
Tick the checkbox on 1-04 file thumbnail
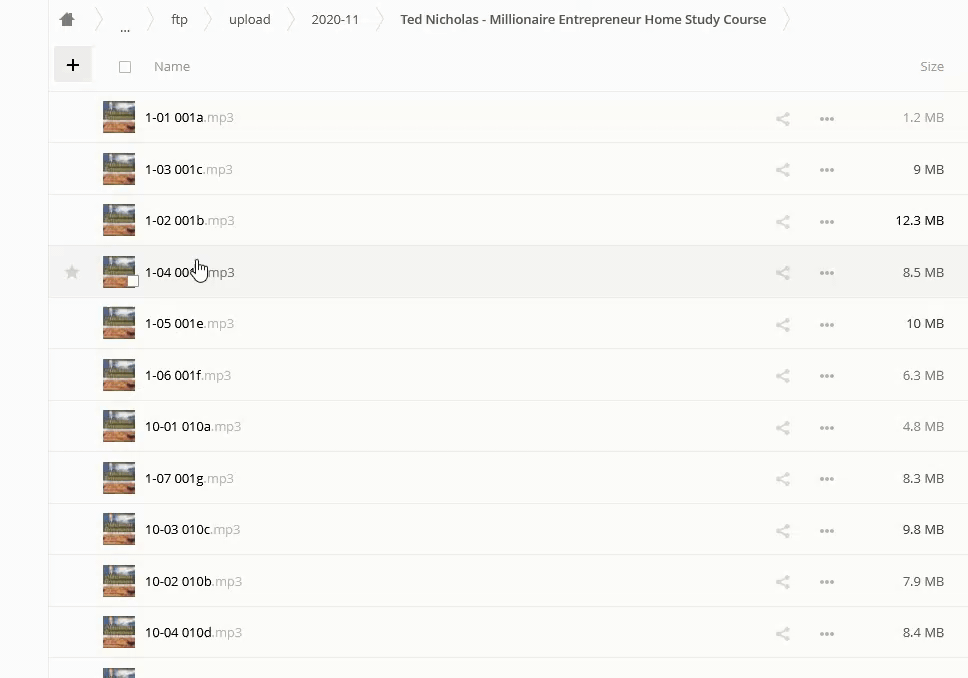pyautogui.click(x=132, y=281)
